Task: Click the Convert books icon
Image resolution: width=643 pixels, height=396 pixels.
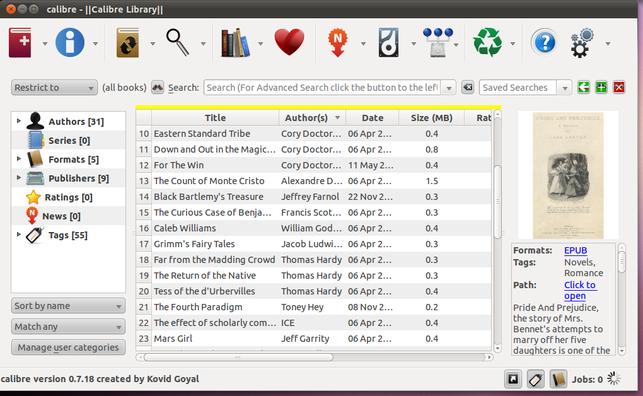Action: click(128, 43)
